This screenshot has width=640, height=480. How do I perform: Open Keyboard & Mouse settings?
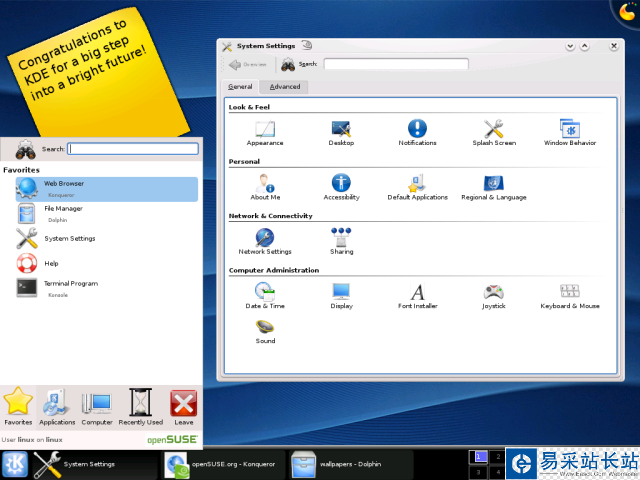tap(570, 294)
